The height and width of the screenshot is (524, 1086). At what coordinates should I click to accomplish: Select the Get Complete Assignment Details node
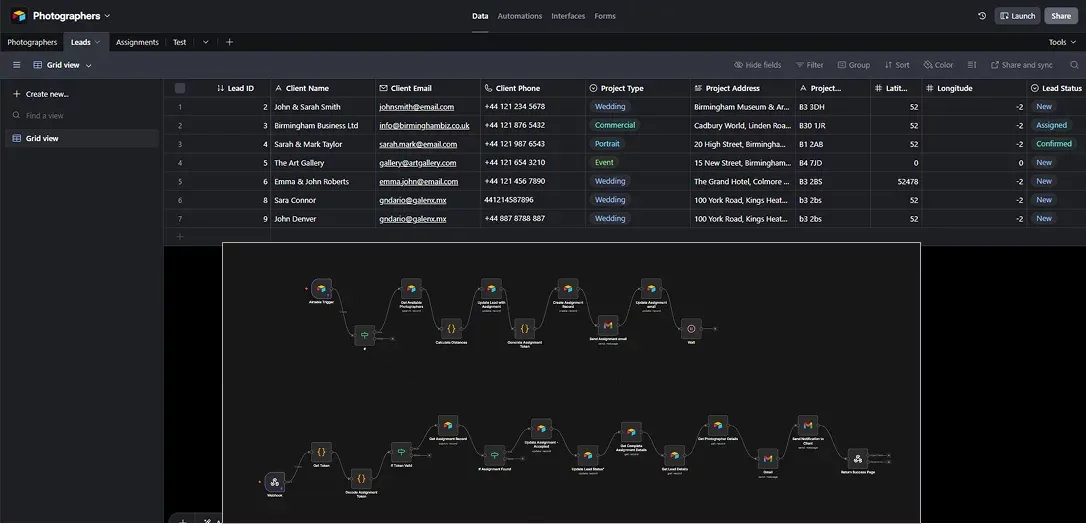pos(630,432)
